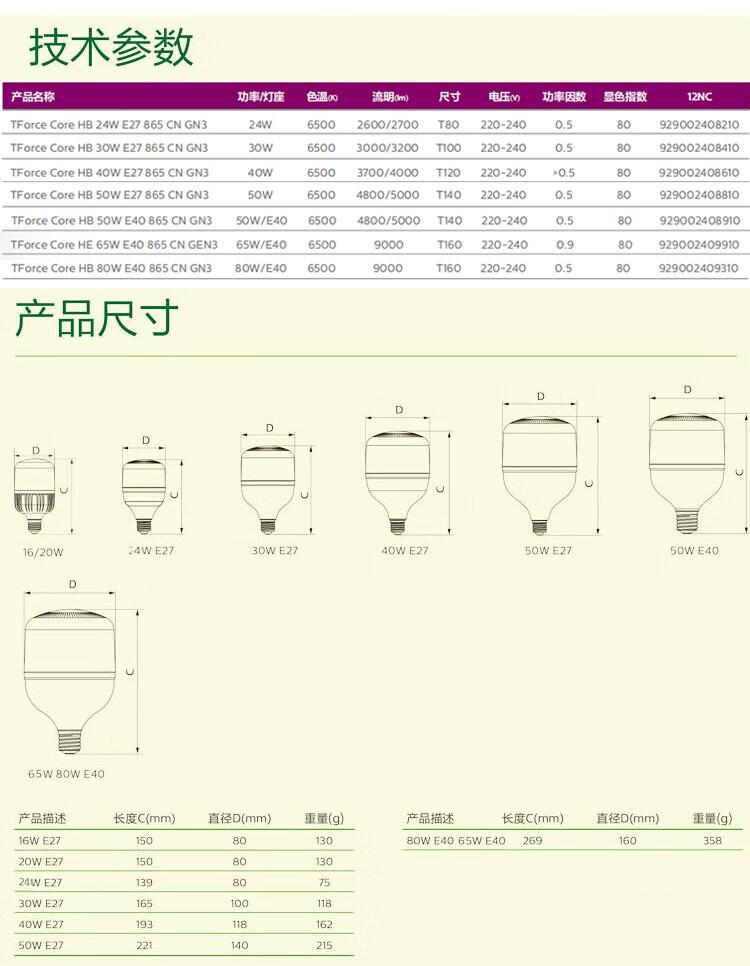The width and height of the screenshot is (750, 966).
Task: Select the 产品尺寸 section heading
Action: click(97, 318)
